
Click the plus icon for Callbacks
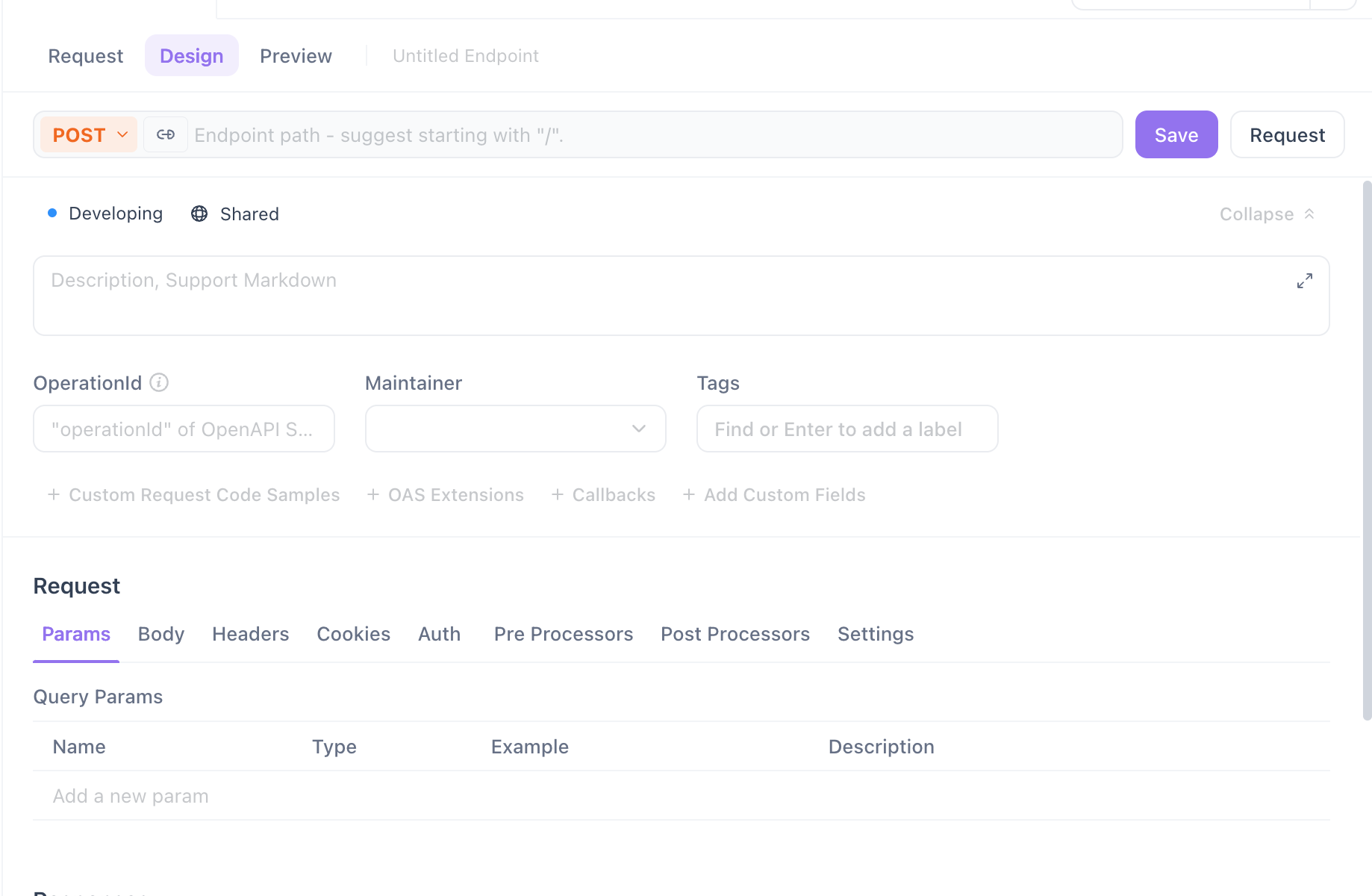tap(557, 494)
